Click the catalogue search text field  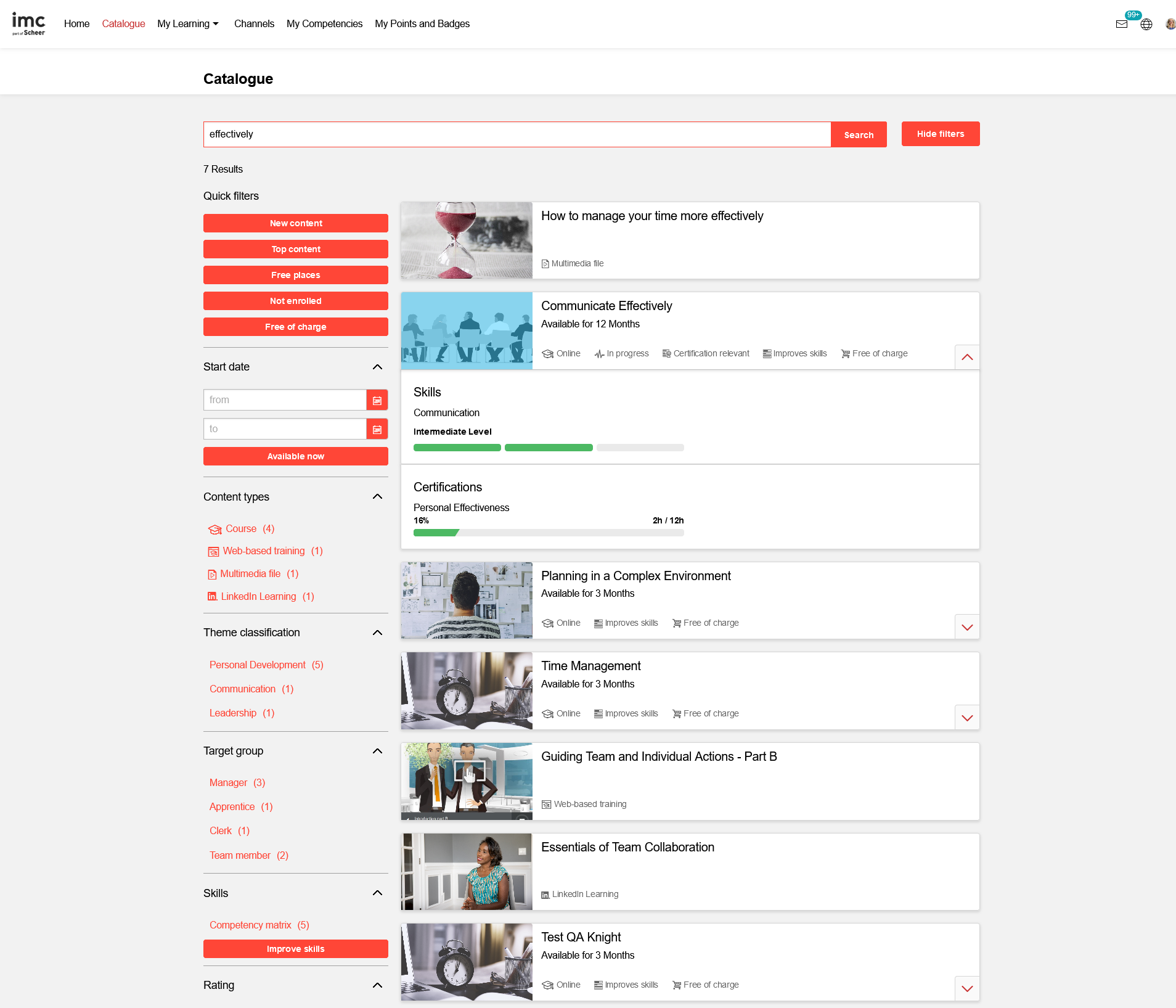click(517, 134)
